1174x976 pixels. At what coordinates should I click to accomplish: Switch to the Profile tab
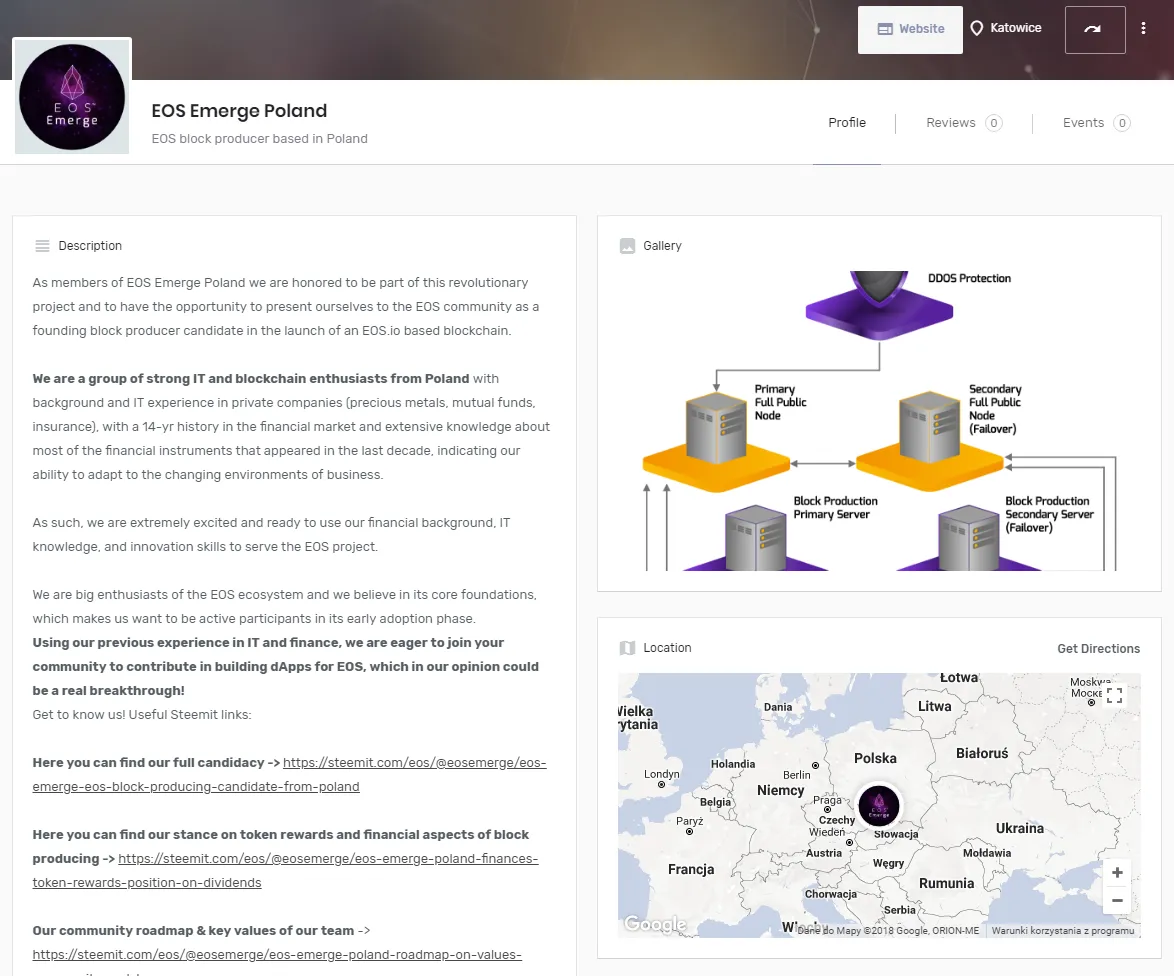[x=847, y=123]
